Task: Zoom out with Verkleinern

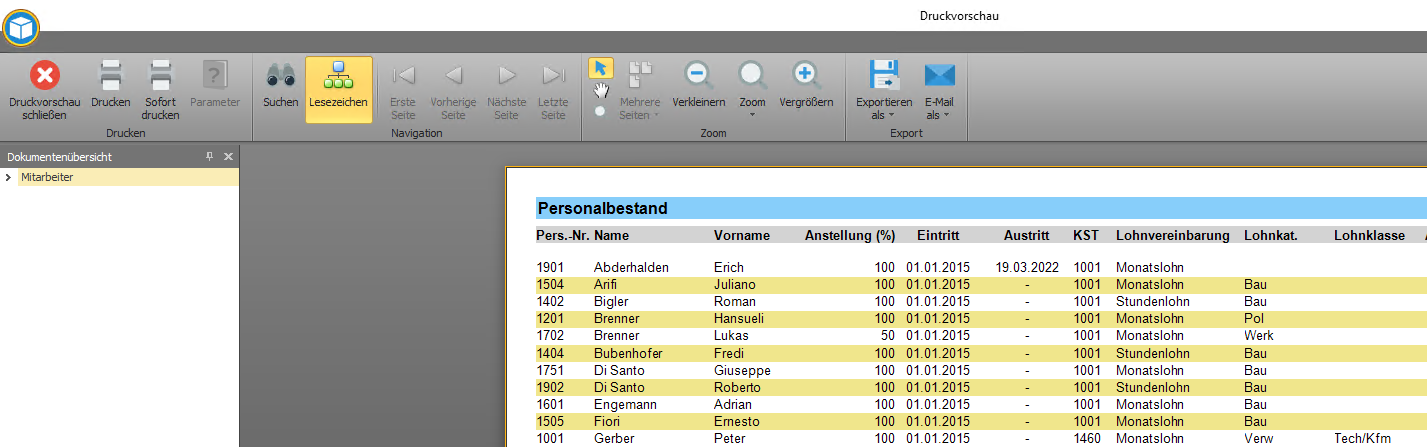Action: click(698, 84)
